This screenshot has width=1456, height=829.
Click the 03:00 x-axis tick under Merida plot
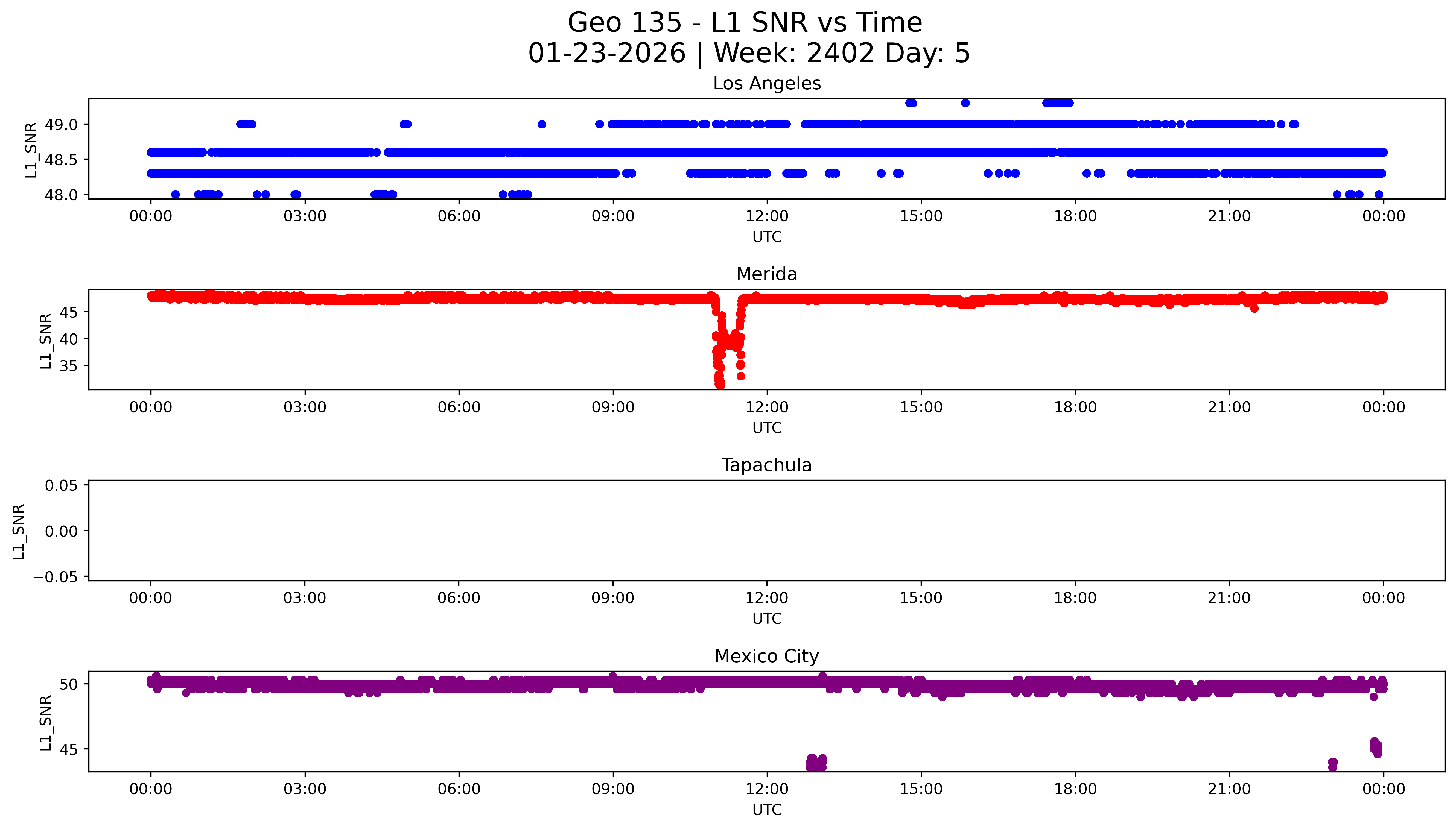pyautogui.click(x=305, y=407)
